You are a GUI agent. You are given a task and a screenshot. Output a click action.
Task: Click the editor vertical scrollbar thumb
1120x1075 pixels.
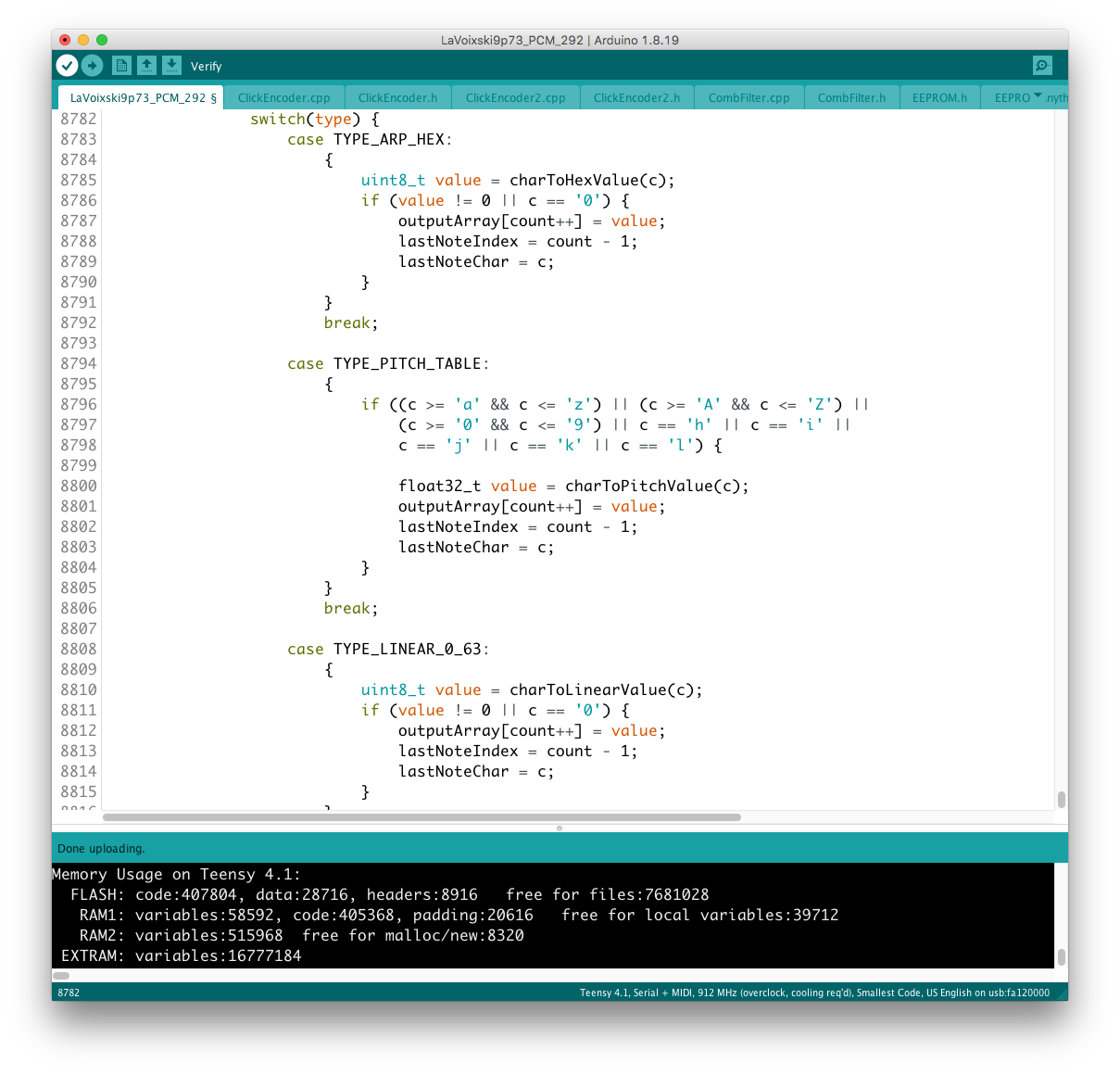(x=1061, y=799)
